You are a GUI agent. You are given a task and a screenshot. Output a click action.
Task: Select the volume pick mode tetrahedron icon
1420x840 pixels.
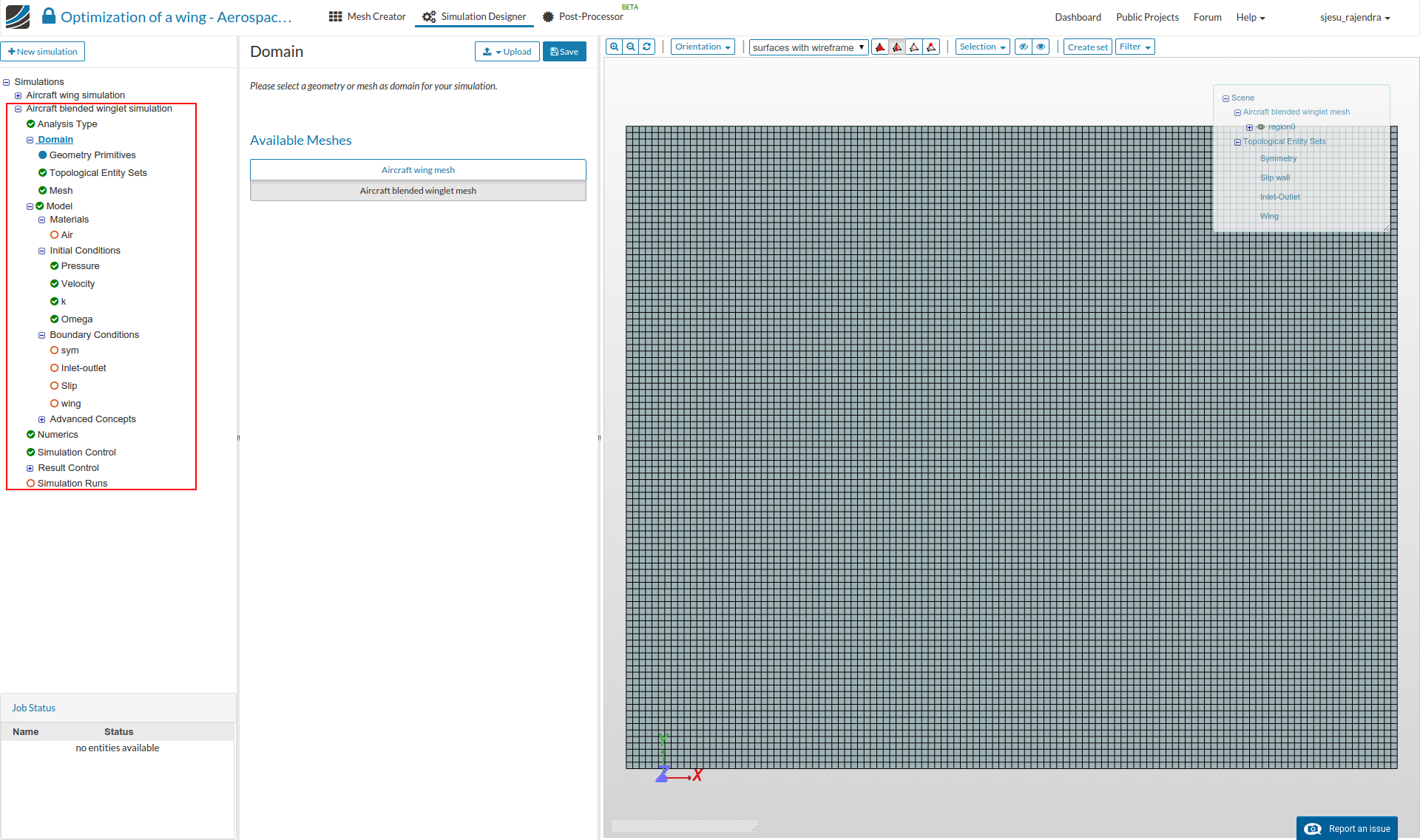point(880,47)
